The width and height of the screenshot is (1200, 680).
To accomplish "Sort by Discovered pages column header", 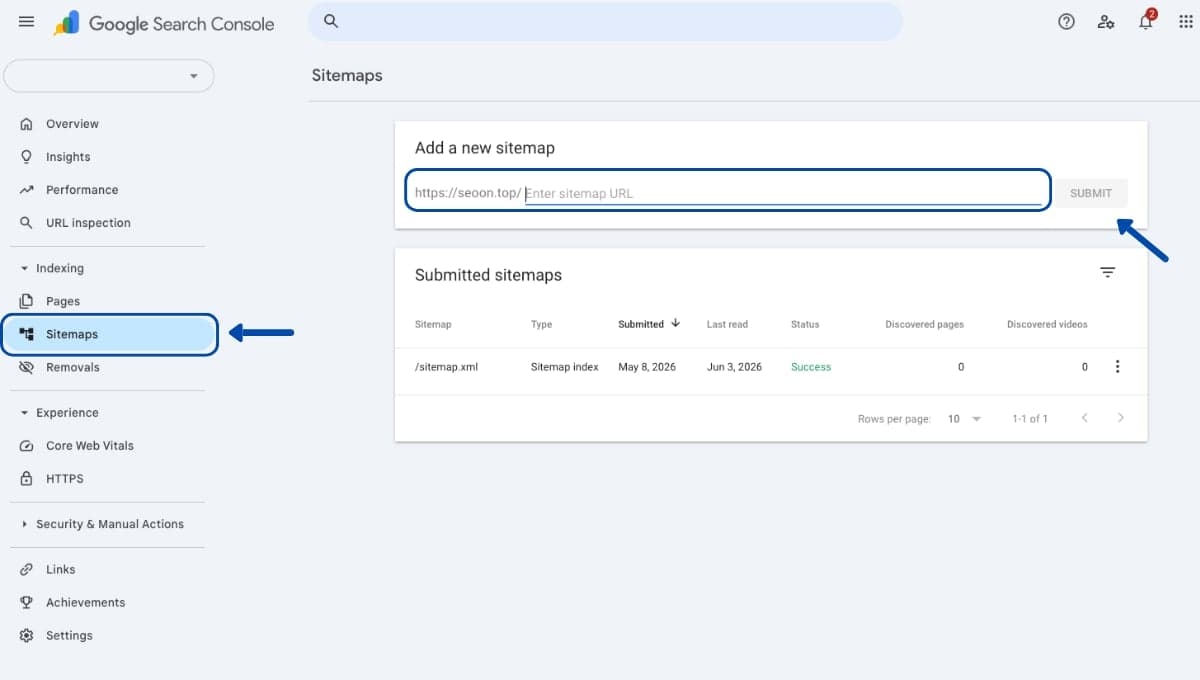I will [924, 324].
